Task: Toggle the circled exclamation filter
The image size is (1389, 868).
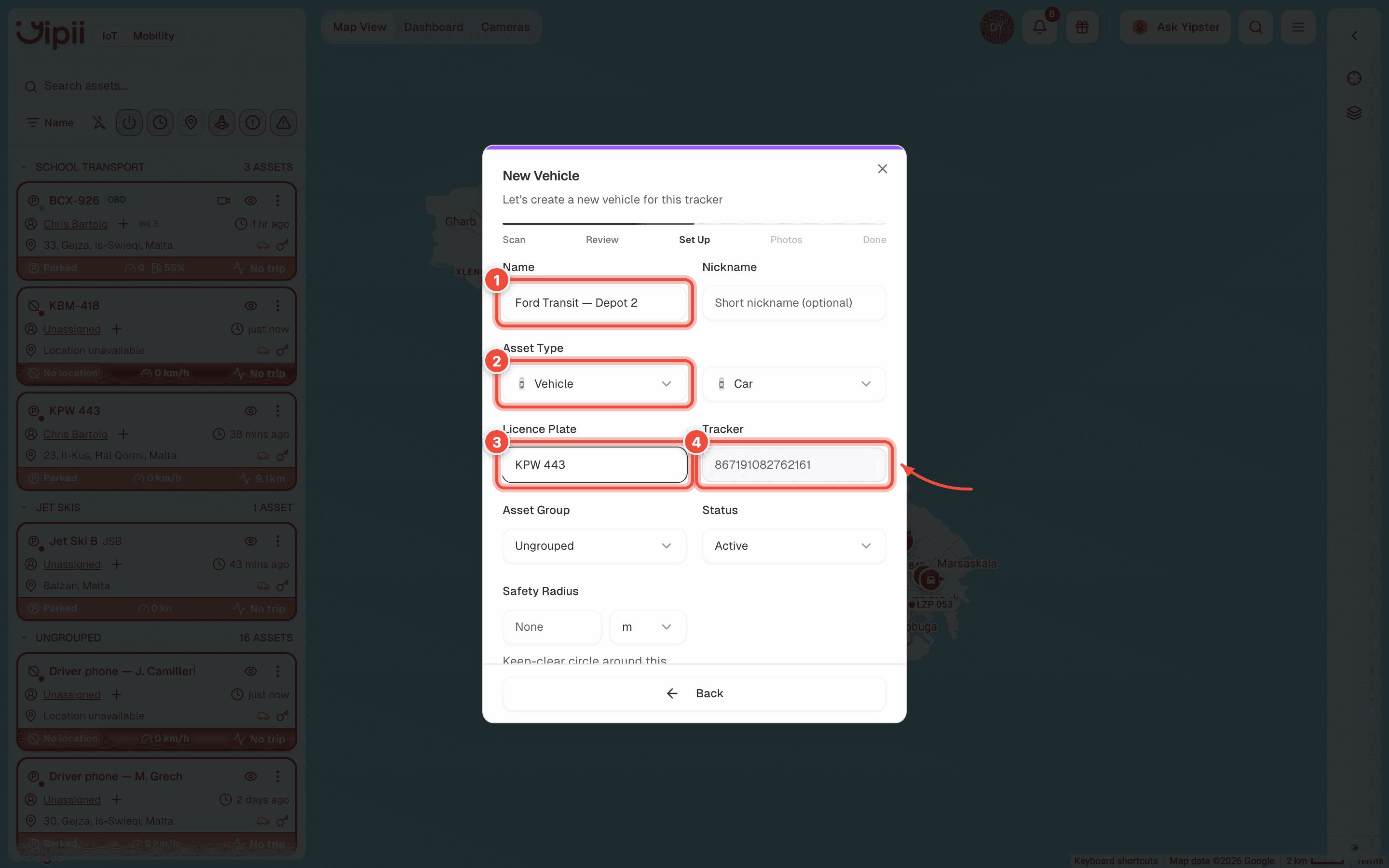Action: click(253, 122)
